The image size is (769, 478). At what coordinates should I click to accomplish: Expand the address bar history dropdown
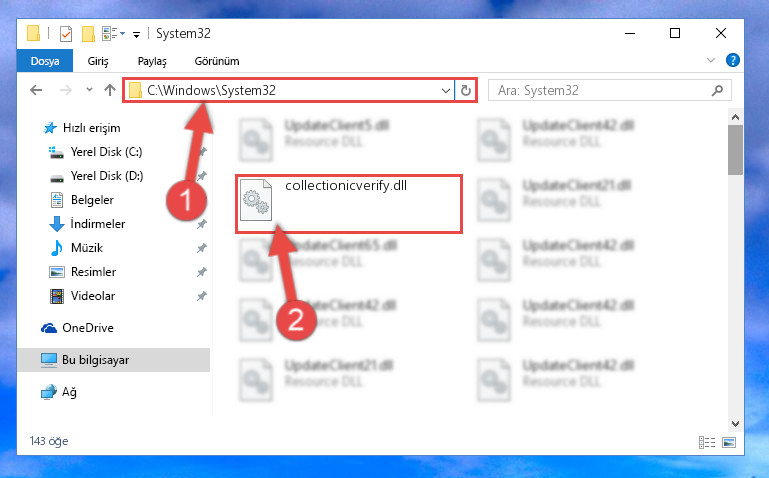coord(445,91)
